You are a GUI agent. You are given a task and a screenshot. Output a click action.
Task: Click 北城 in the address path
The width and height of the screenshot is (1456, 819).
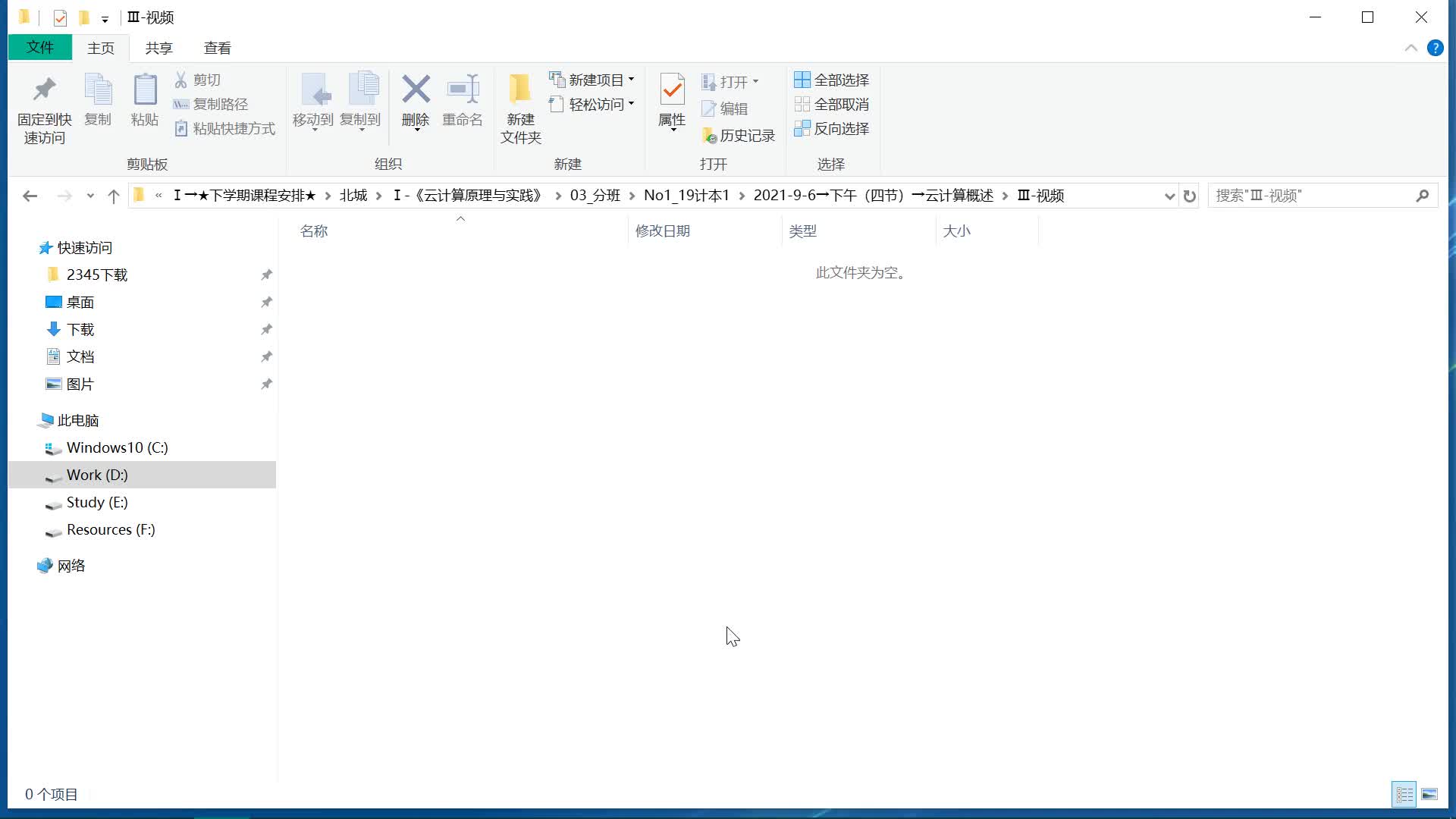pyautogui.click(x=353, y=196)
